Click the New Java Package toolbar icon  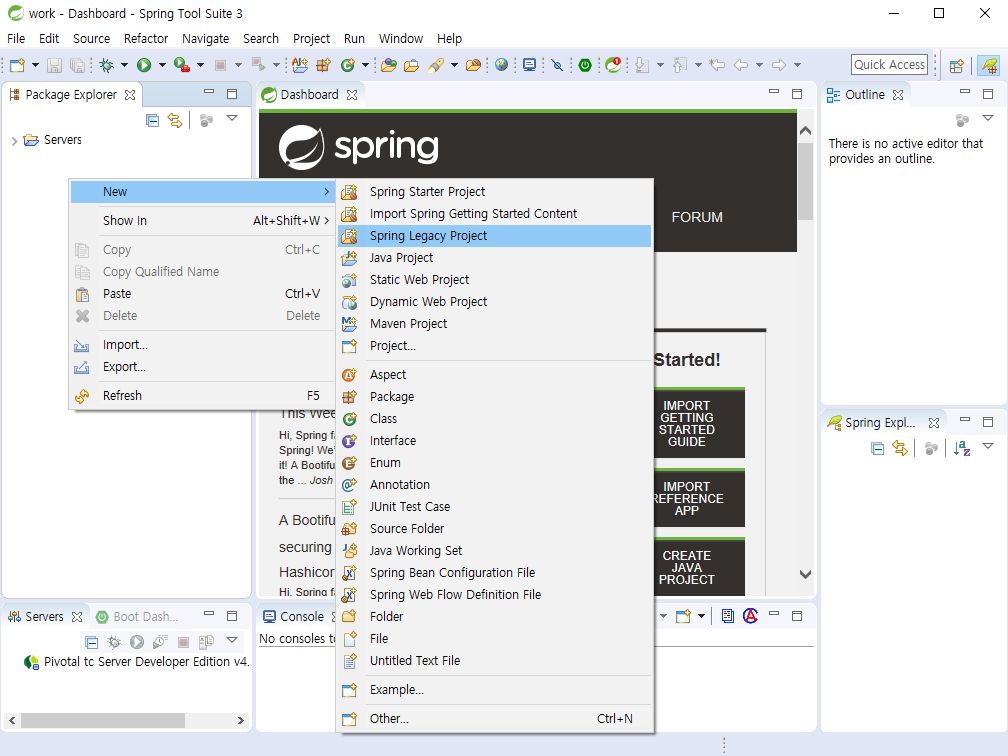(x=323, y=65)
